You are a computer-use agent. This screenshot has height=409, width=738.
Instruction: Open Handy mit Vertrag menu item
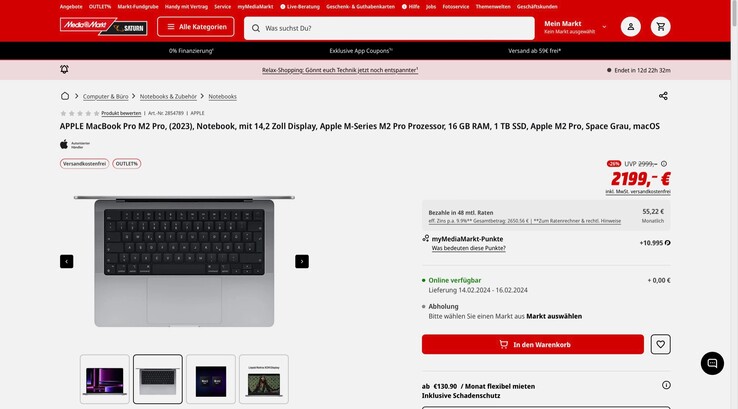(186, 7)
